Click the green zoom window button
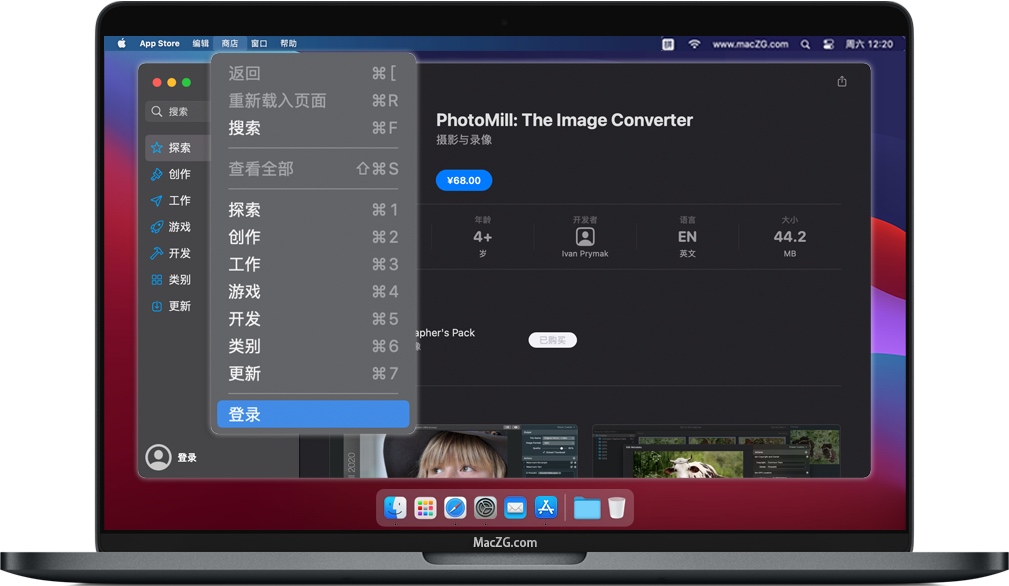 (187, 82)
